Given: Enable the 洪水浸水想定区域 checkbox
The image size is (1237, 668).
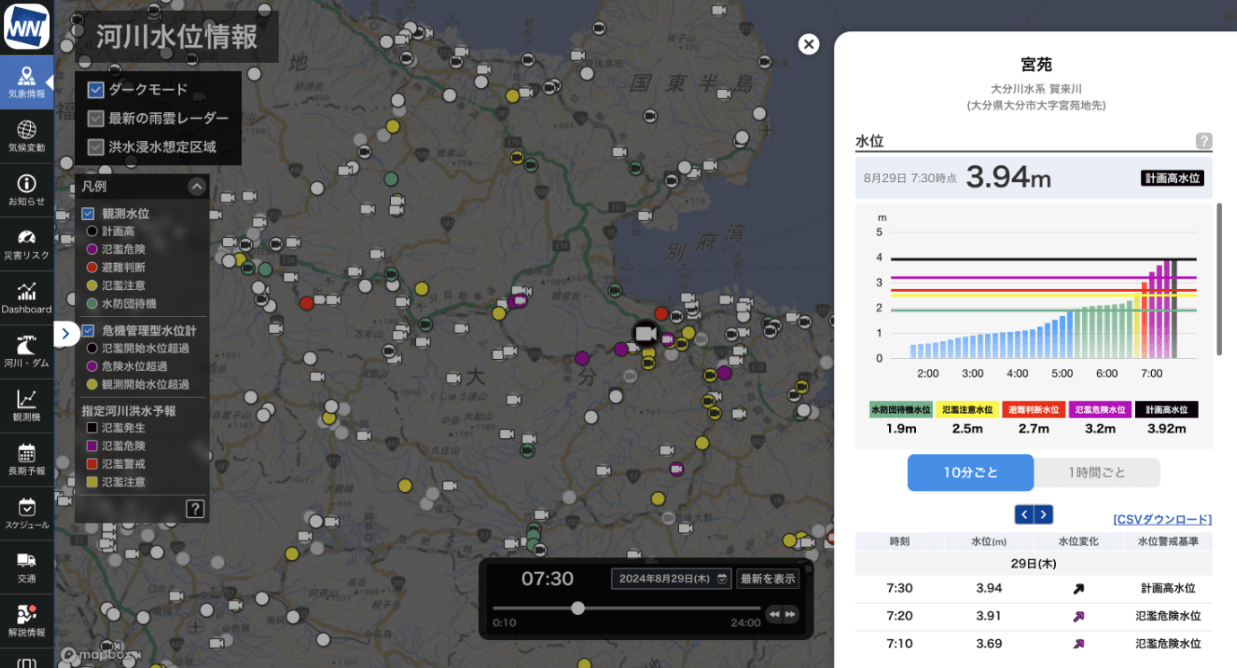Looking at the screenshot, I should click(x=96, y=147).
